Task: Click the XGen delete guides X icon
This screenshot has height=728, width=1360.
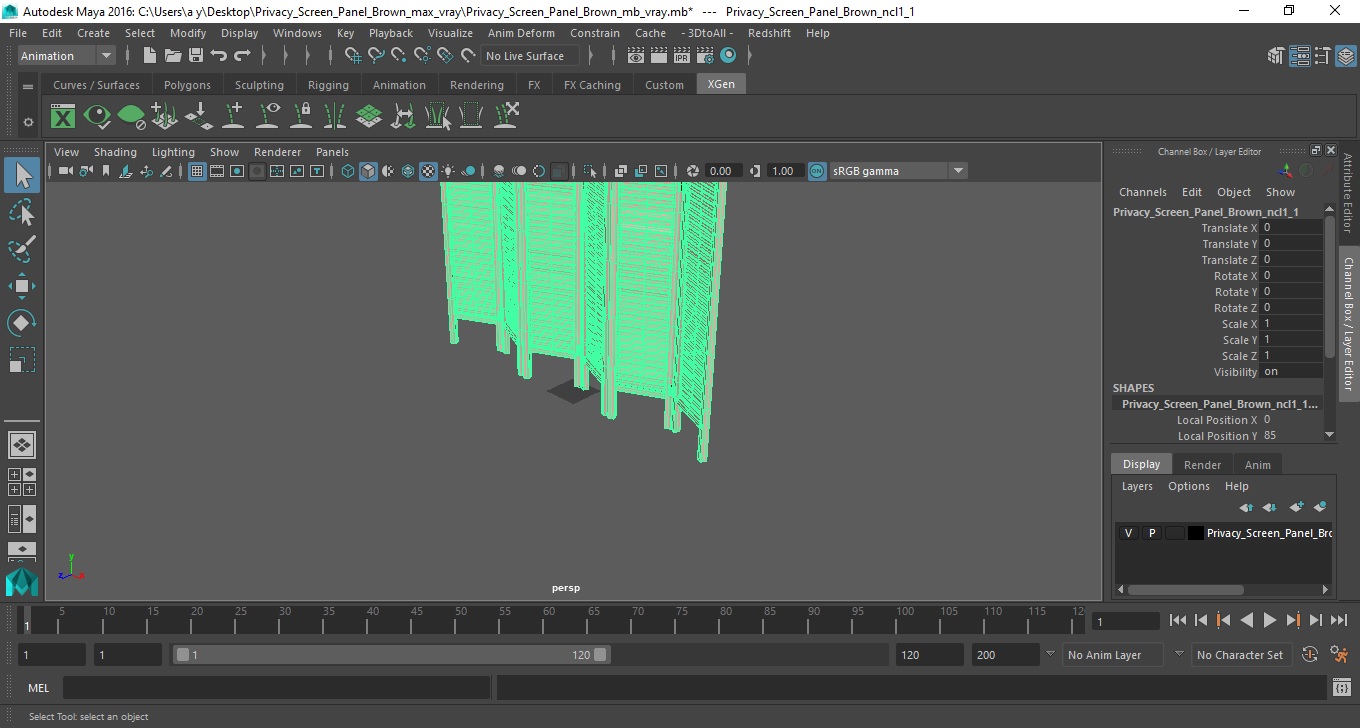Action: 506,117
